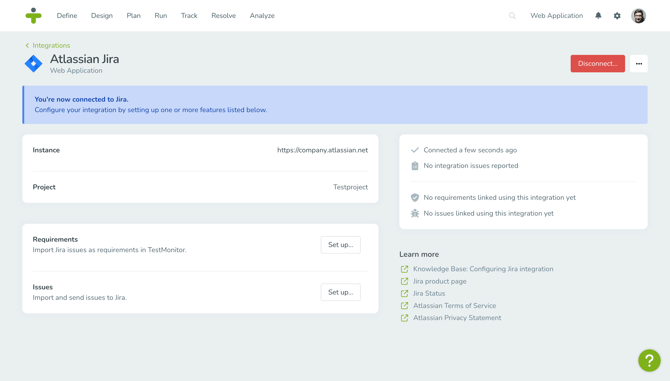Open the Design menu

102,16
